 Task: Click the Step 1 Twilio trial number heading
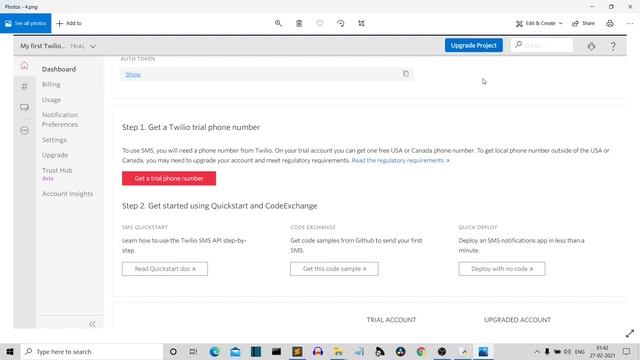click(x=191, y=127)
